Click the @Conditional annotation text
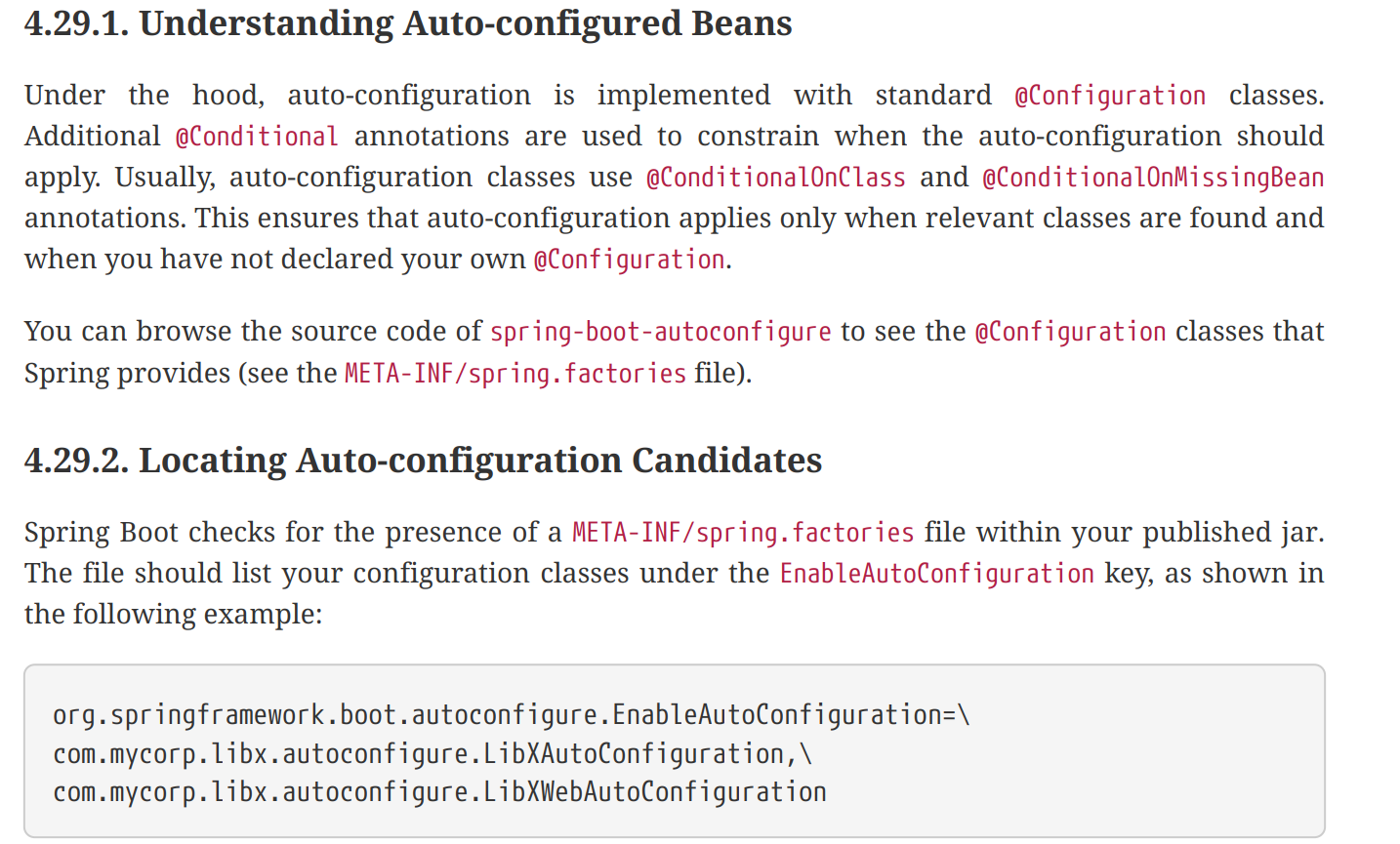This screenshot has width=1400, height=844. (x=257, y=137)
